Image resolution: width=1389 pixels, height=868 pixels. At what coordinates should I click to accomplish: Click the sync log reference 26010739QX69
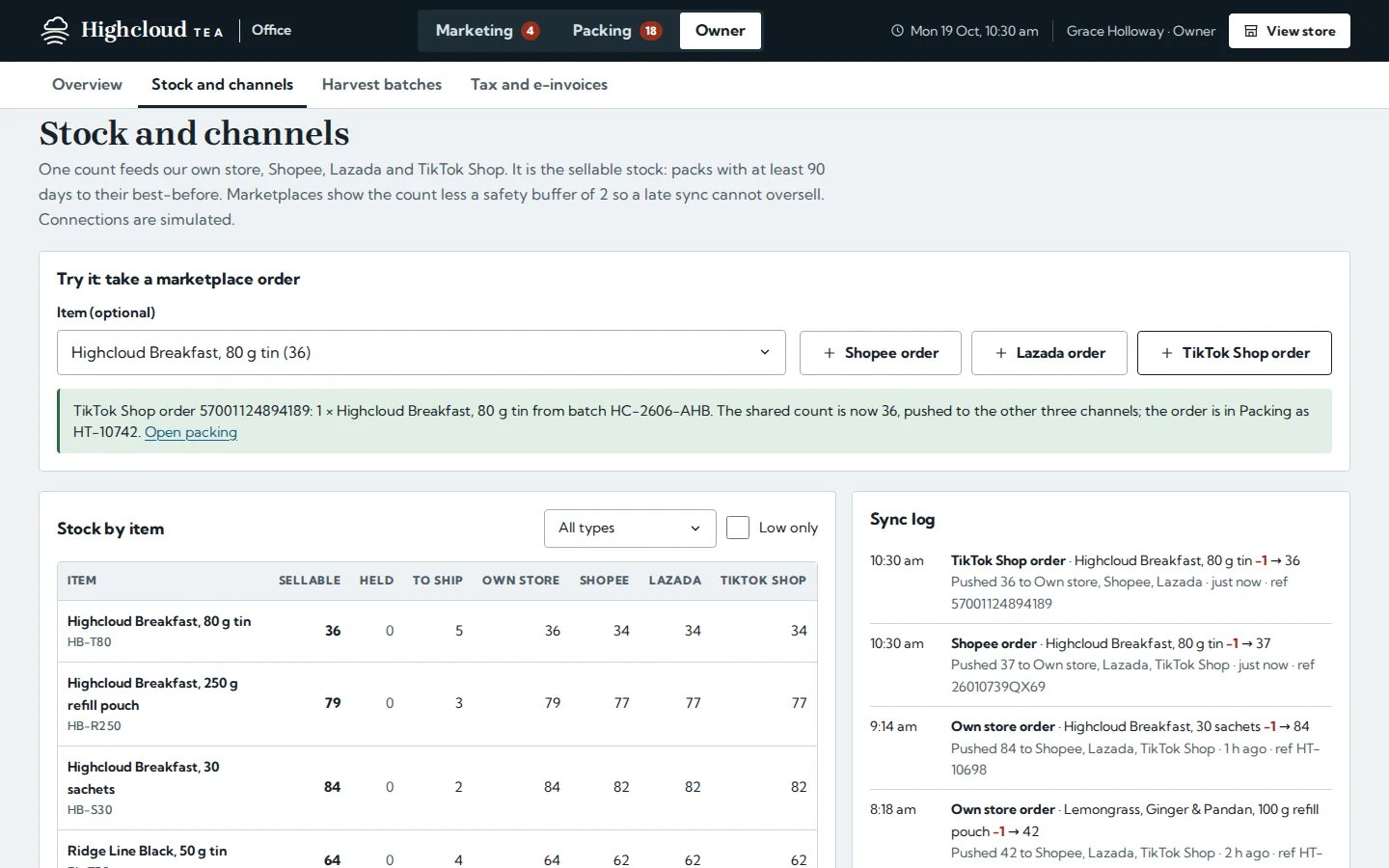click(x=998, y=687)
